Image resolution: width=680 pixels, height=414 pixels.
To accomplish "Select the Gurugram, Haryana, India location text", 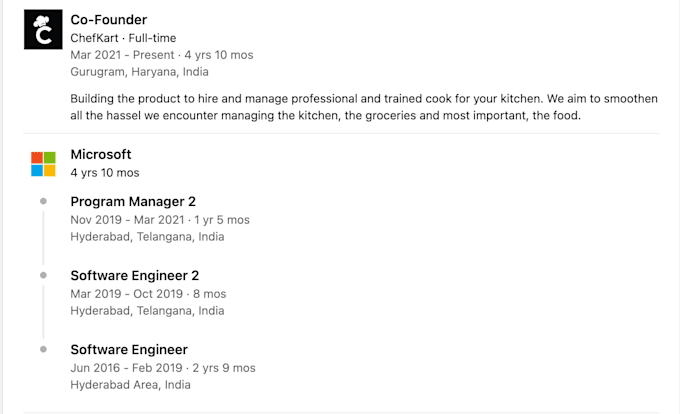I will tap(139, 72).
